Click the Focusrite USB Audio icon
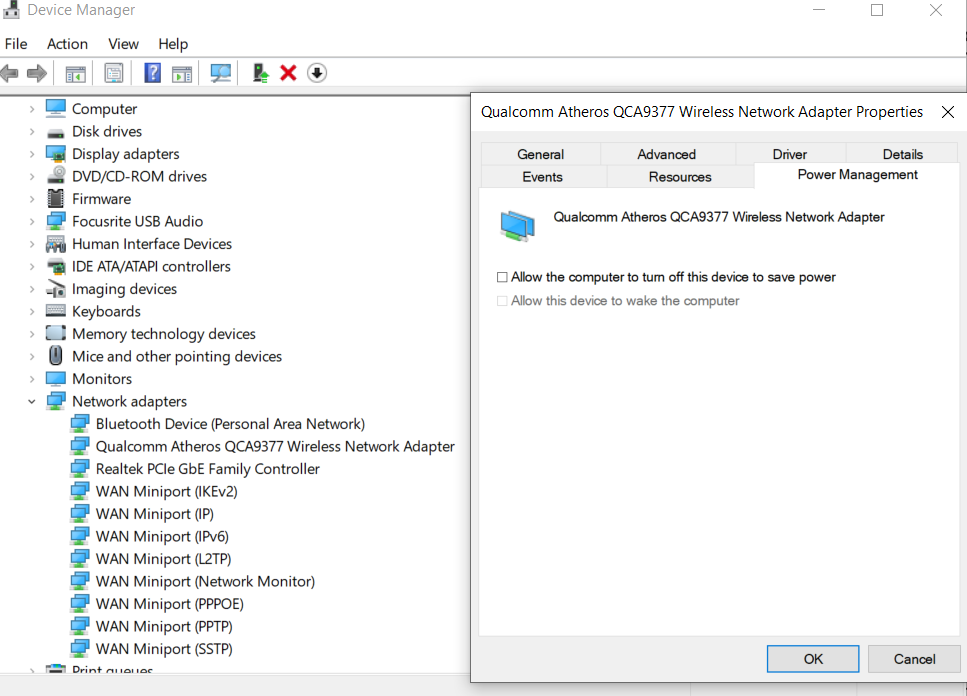Image resolution: width=967 pixels, height=696 pixels. (x=56, y=221)
